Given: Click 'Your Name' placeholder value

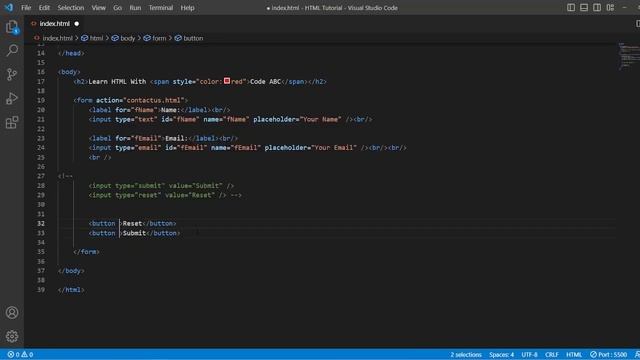Looking at the screenshot, I should (x=320, y=120).
